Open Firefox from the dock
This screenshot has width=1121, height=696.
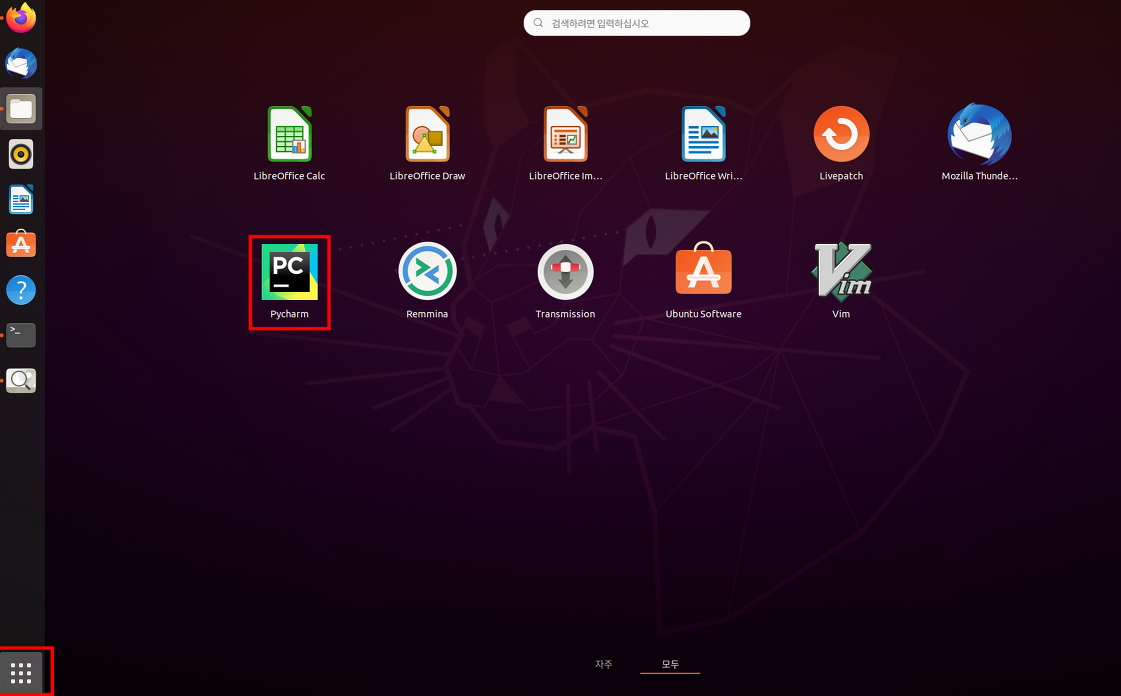pyautogui.click(x=21, y=18)
